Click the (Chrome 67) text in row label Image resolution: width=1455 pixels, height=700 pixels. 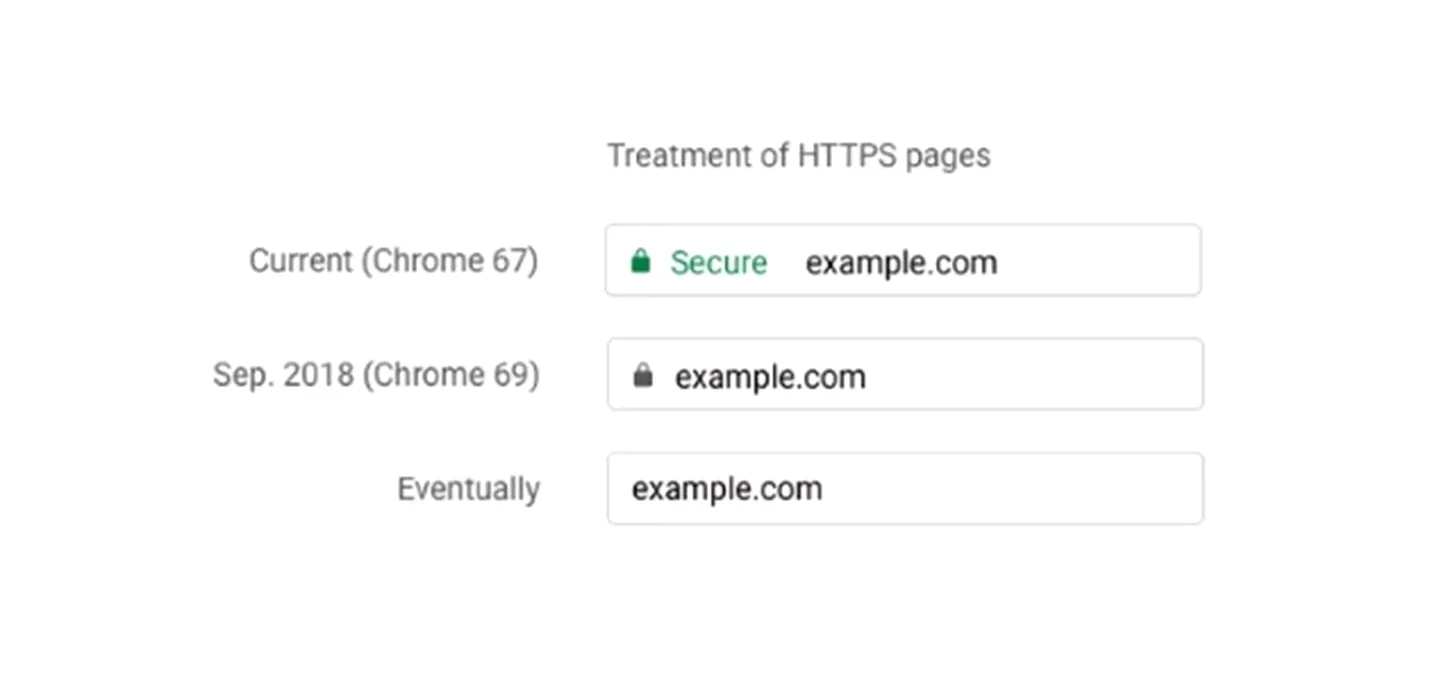click(x=449, y=261)
